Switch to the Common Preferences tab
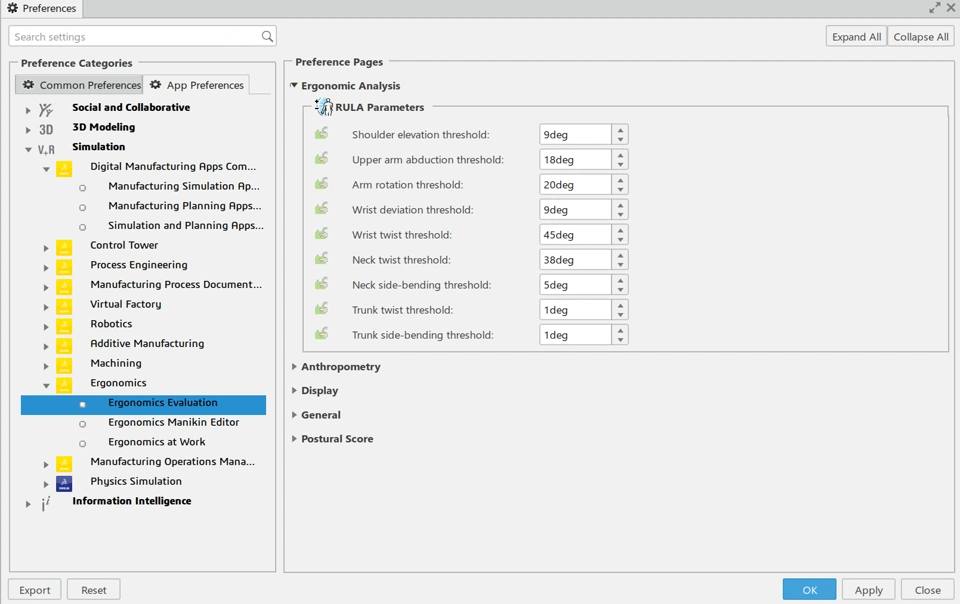The image size is (960, 604). (80, 85)
